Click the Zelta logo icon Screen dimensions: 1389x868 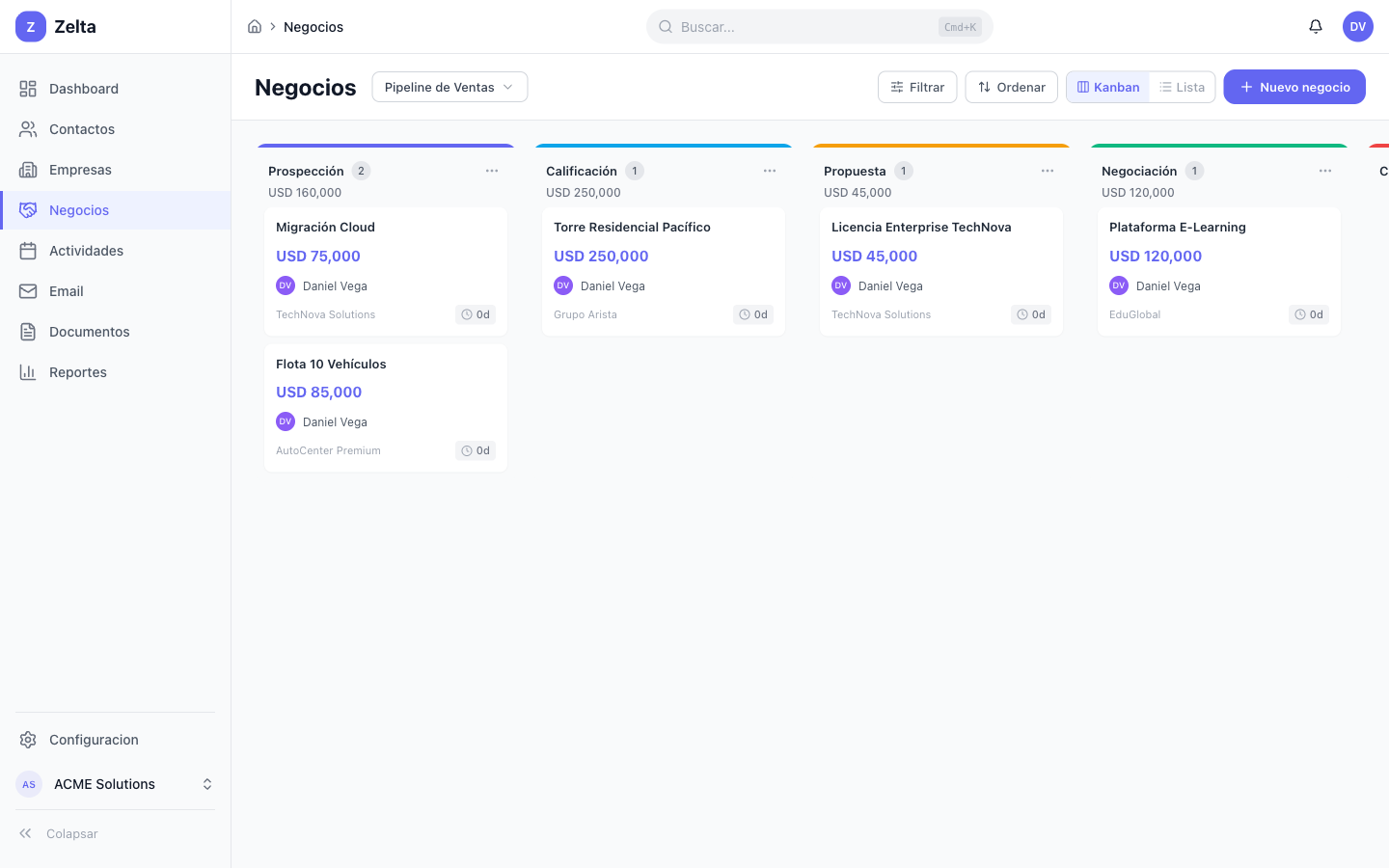coord(30,26)
